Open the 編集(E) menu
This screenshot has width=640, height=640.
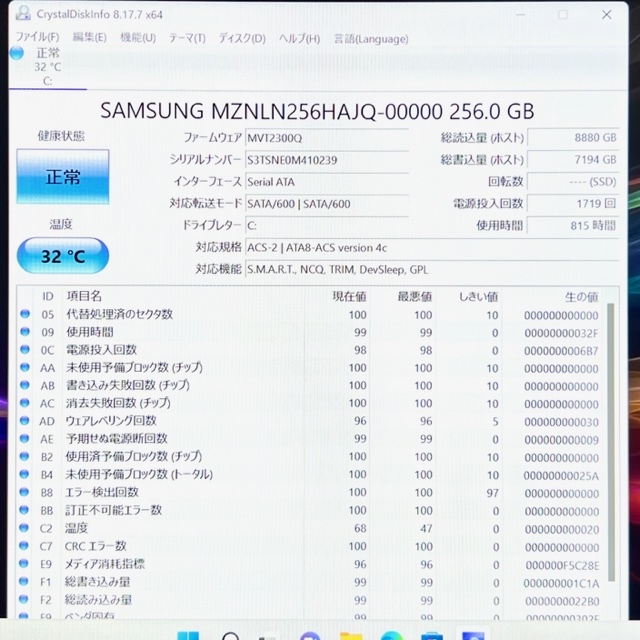click(x=89, y=38)
